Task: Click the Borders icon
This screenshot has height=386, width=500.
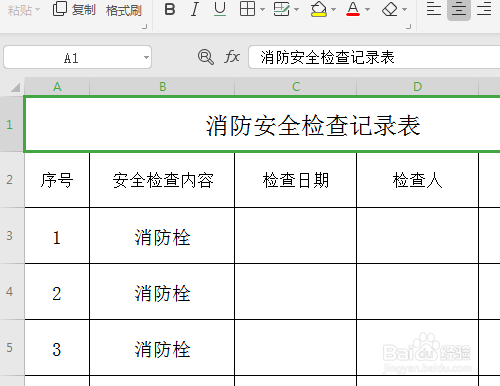Action: tap(247, 9)
